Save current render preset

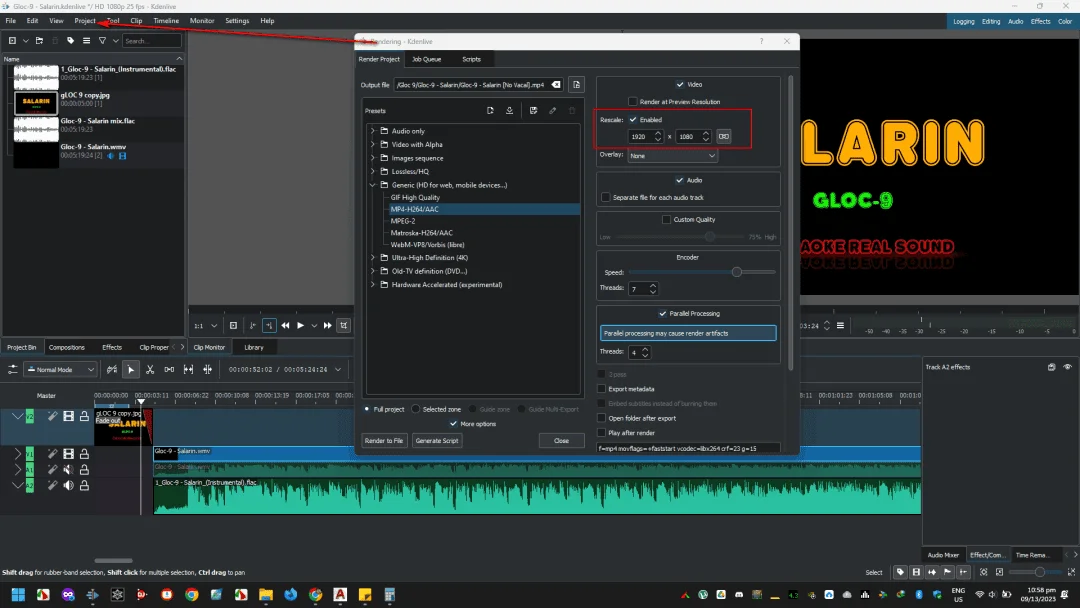(533, 110)
